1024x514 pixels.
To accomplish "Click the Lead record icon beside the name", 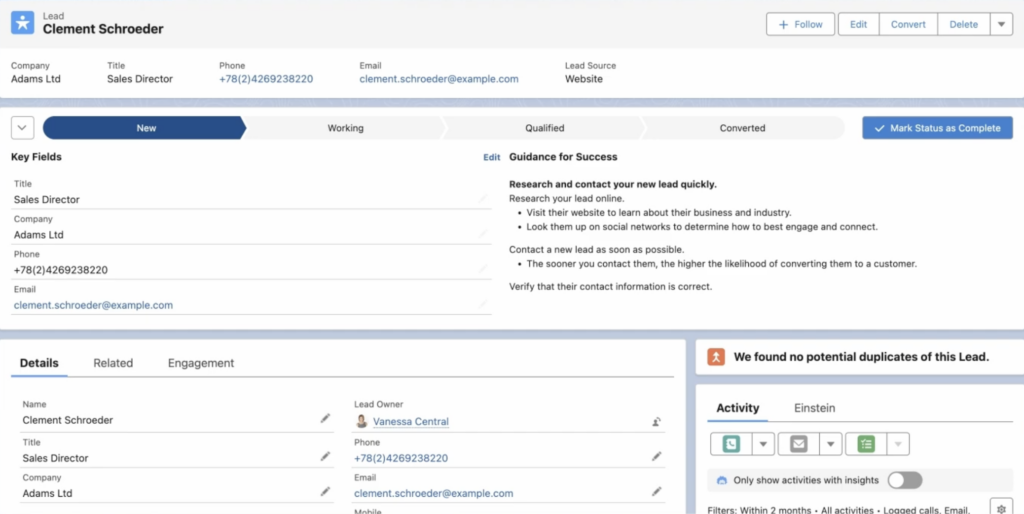I will coord(22,23).
